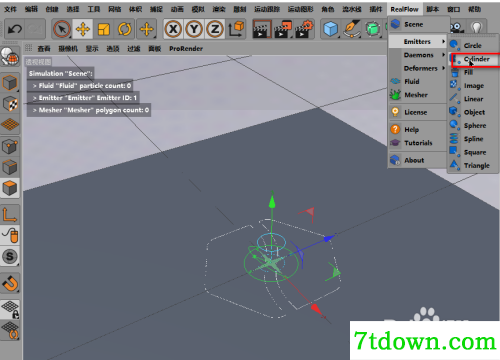Select the Workplane mode grid icon
Screen dimensions: 500x360
point(10,125)
